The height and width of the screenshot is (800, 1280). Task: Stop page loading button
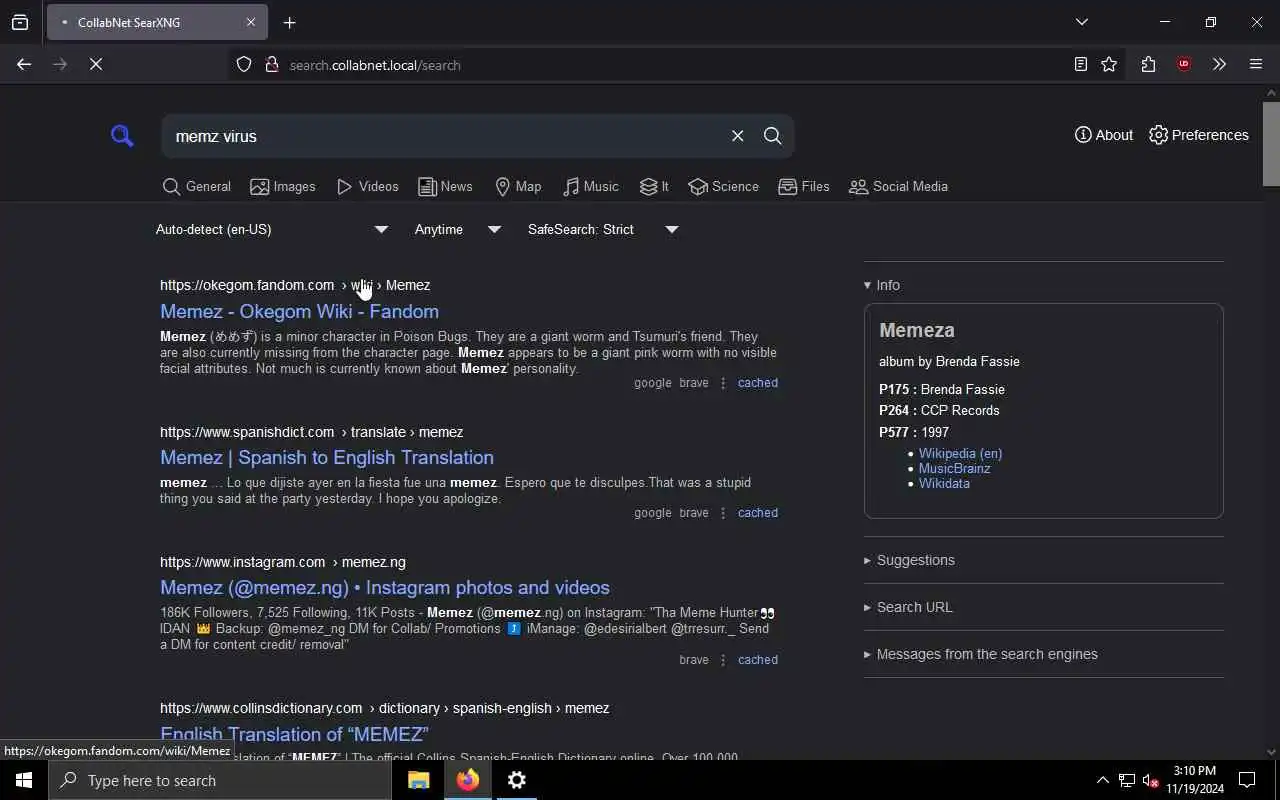pyautogui.click(x=96, y=64)
